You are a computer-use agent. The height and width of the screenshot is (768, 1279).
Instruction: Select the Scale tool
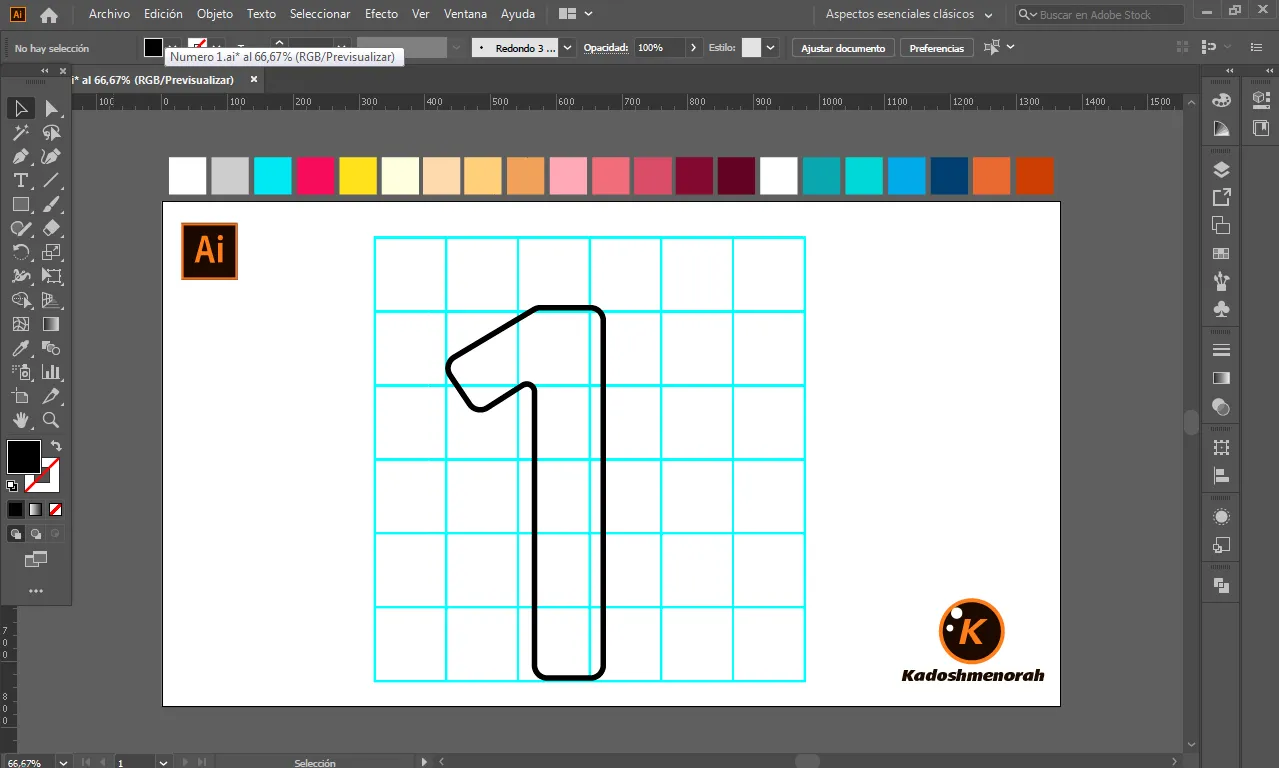(51, 252)
